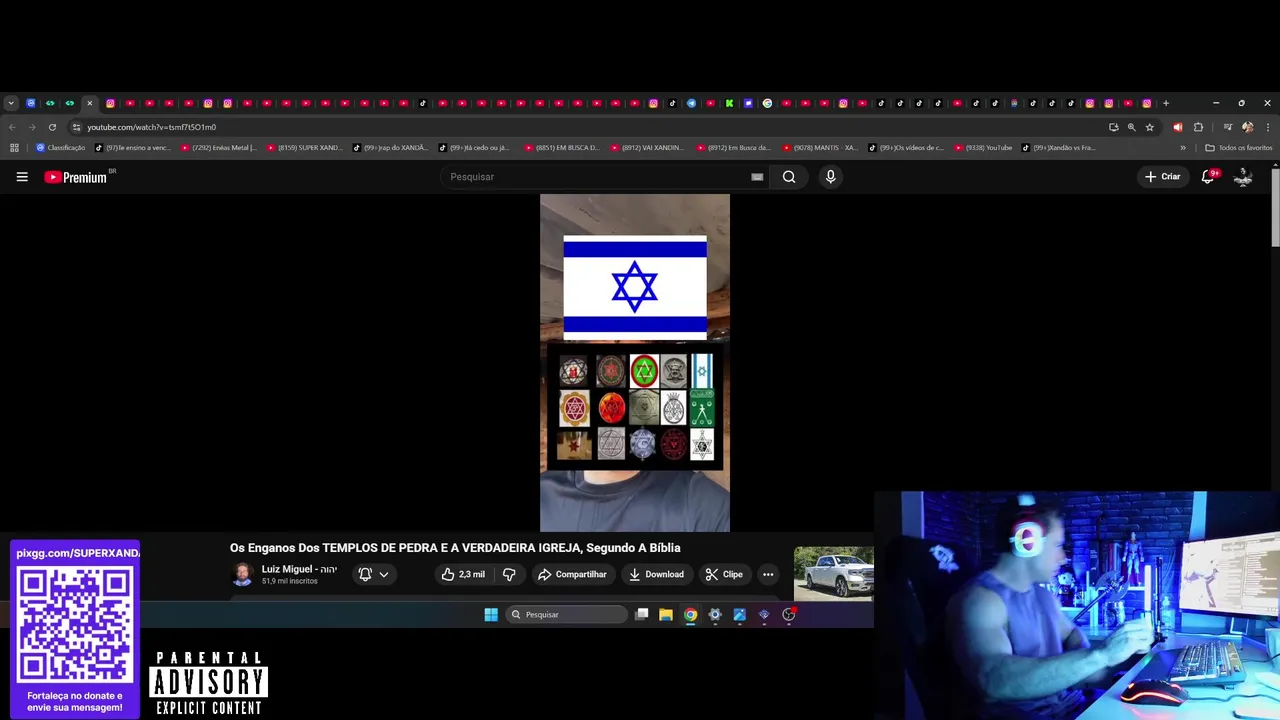Open a new tab with plus button
The image size is (1280, 720).
click(1166, 103)
